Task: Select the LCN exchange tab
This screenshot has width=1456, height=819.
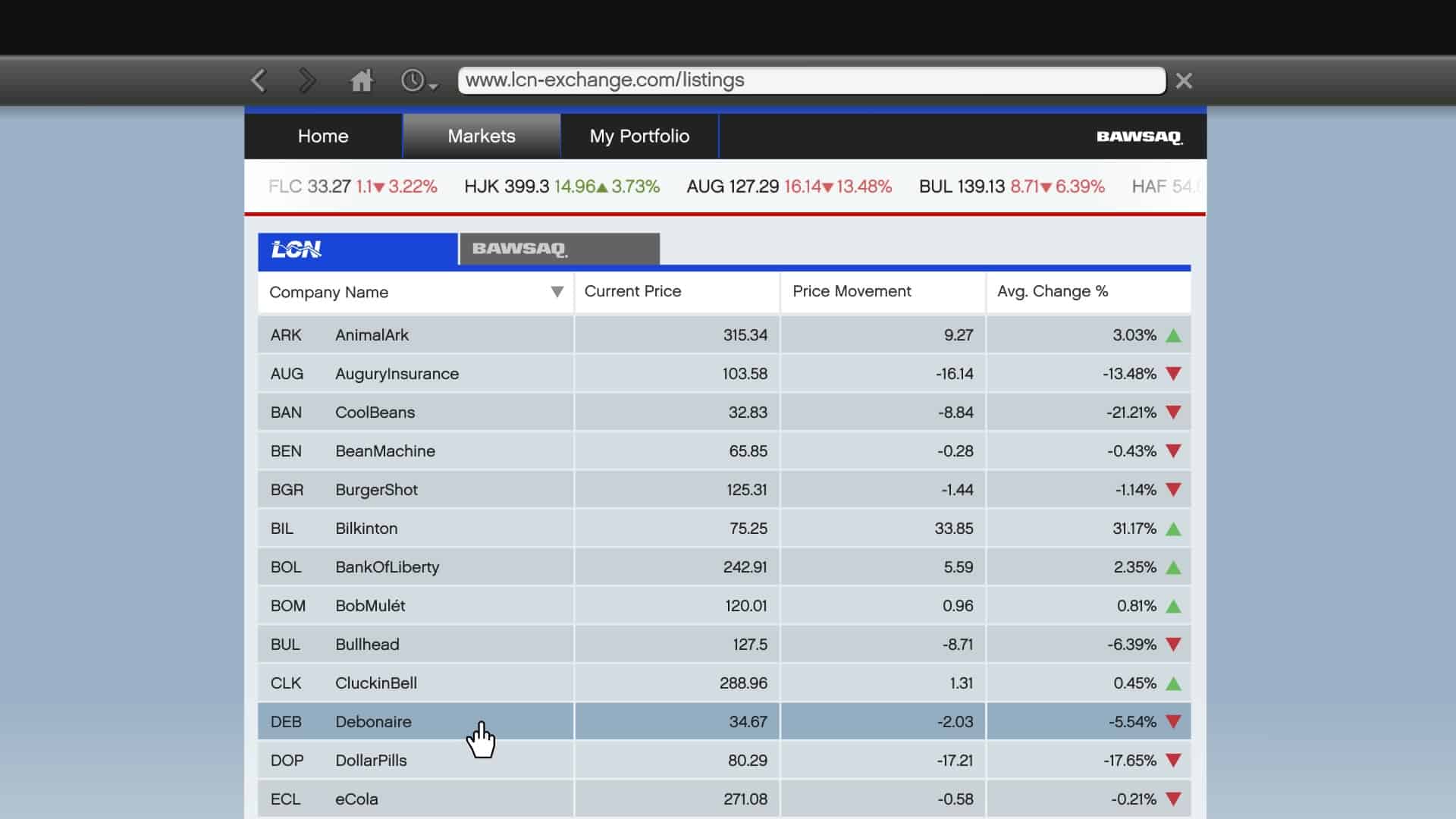Action: point(357,249)
